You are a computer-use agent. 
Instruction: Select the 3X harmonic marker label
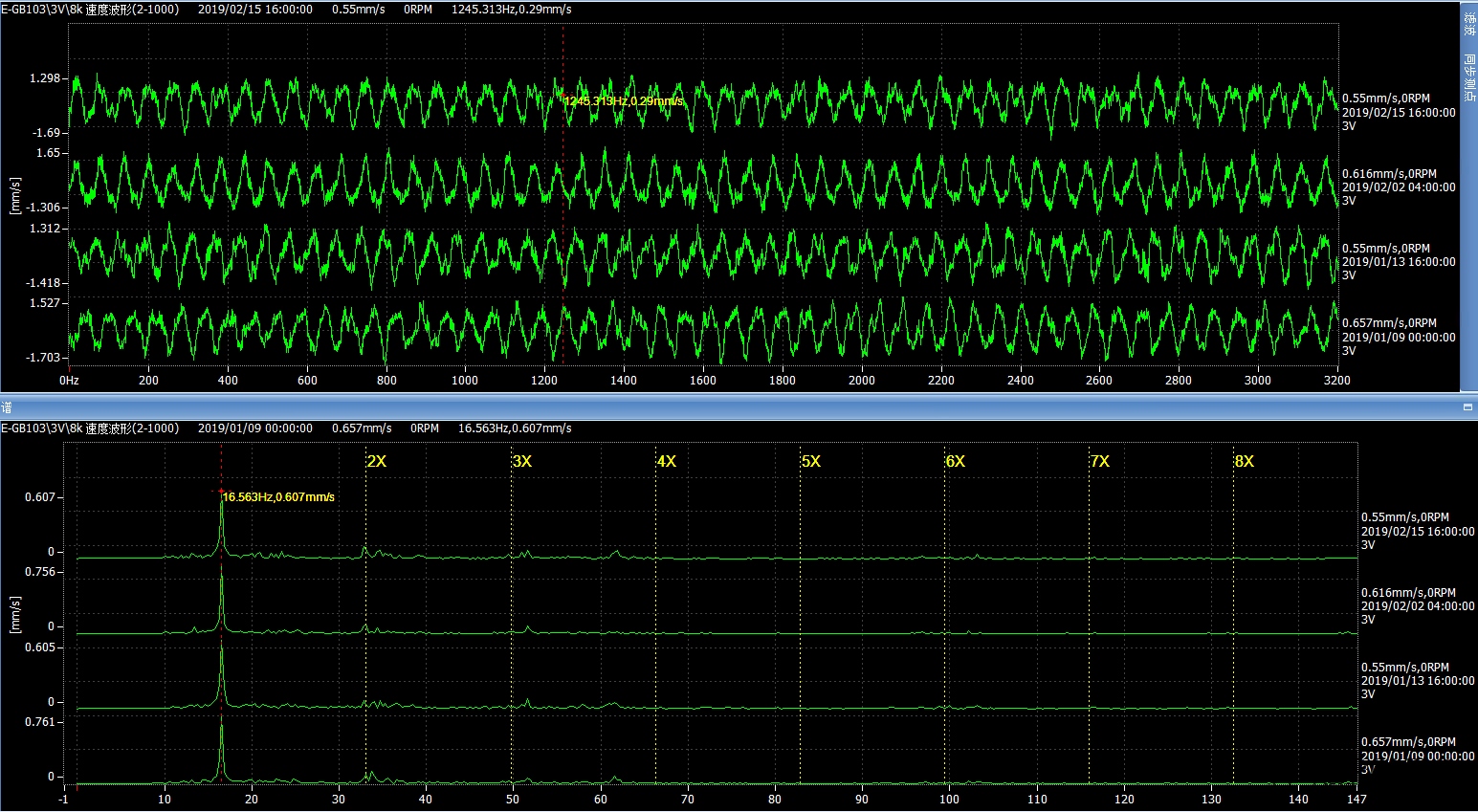click(522, 461)
